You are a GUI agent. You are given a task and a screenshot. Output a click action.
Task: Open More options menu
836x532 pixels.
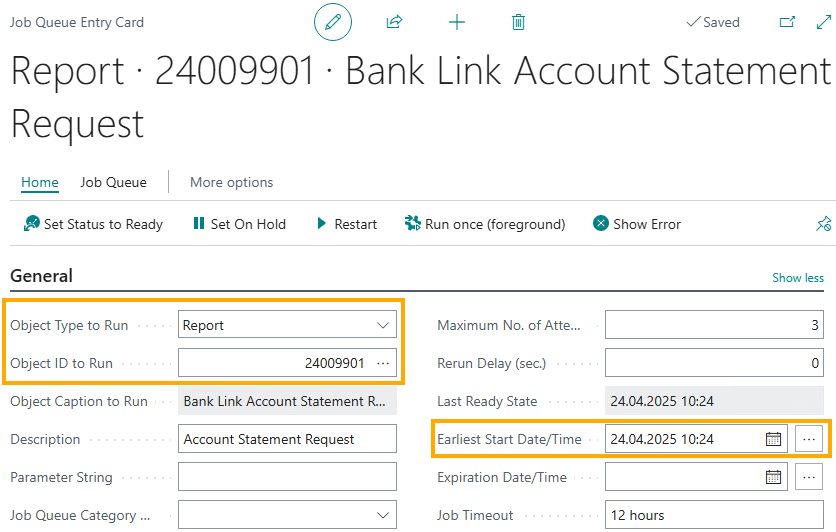point(231,182)
